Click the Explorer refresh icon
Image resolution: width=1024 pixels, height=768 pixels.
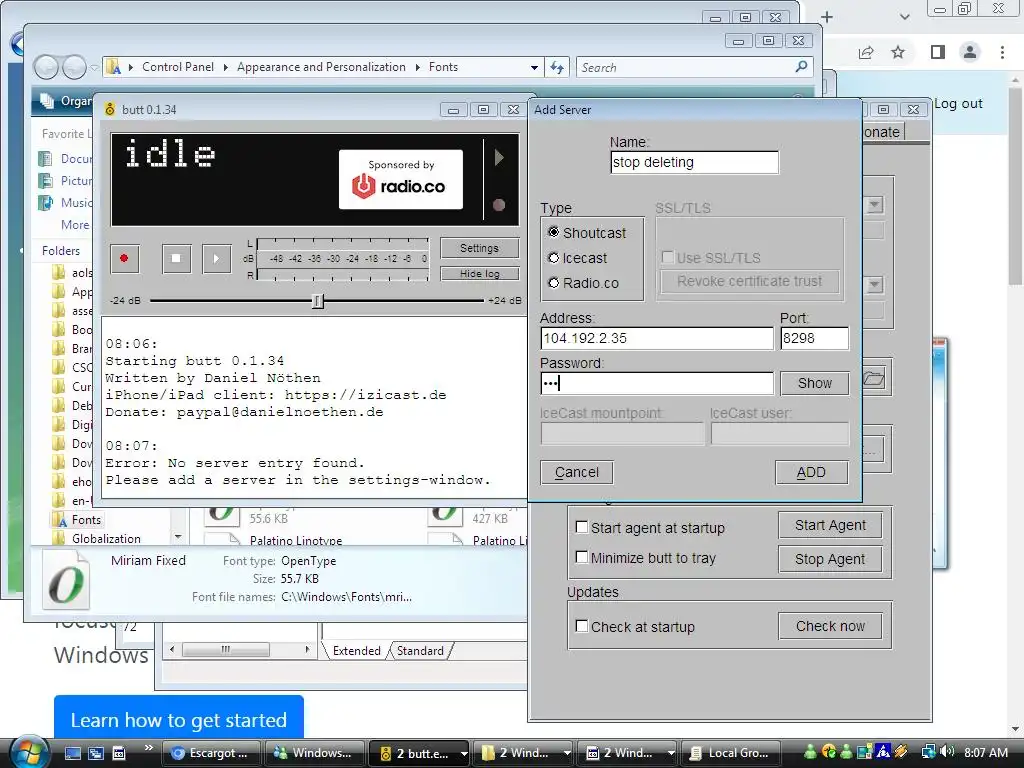(556, 67)
